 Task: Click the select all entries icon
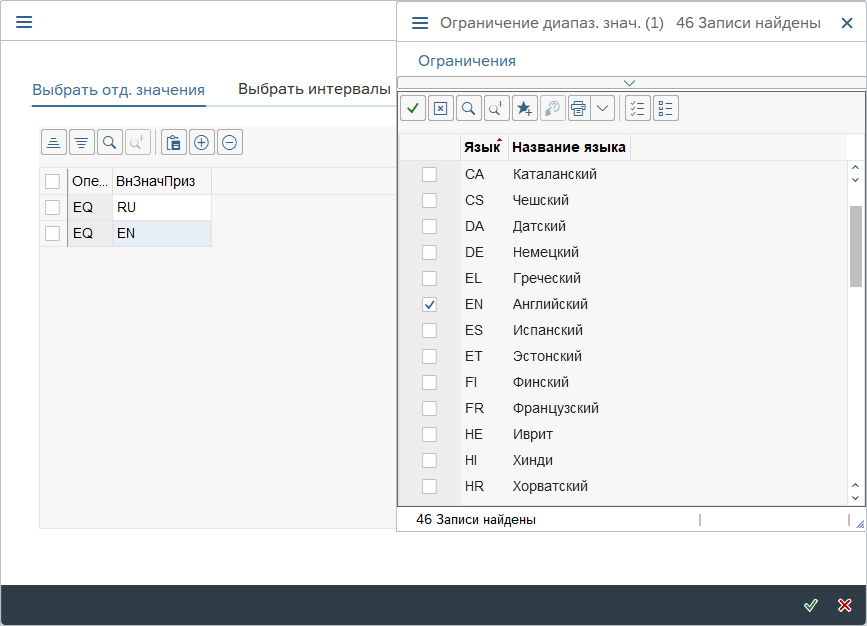click(638, 108)
